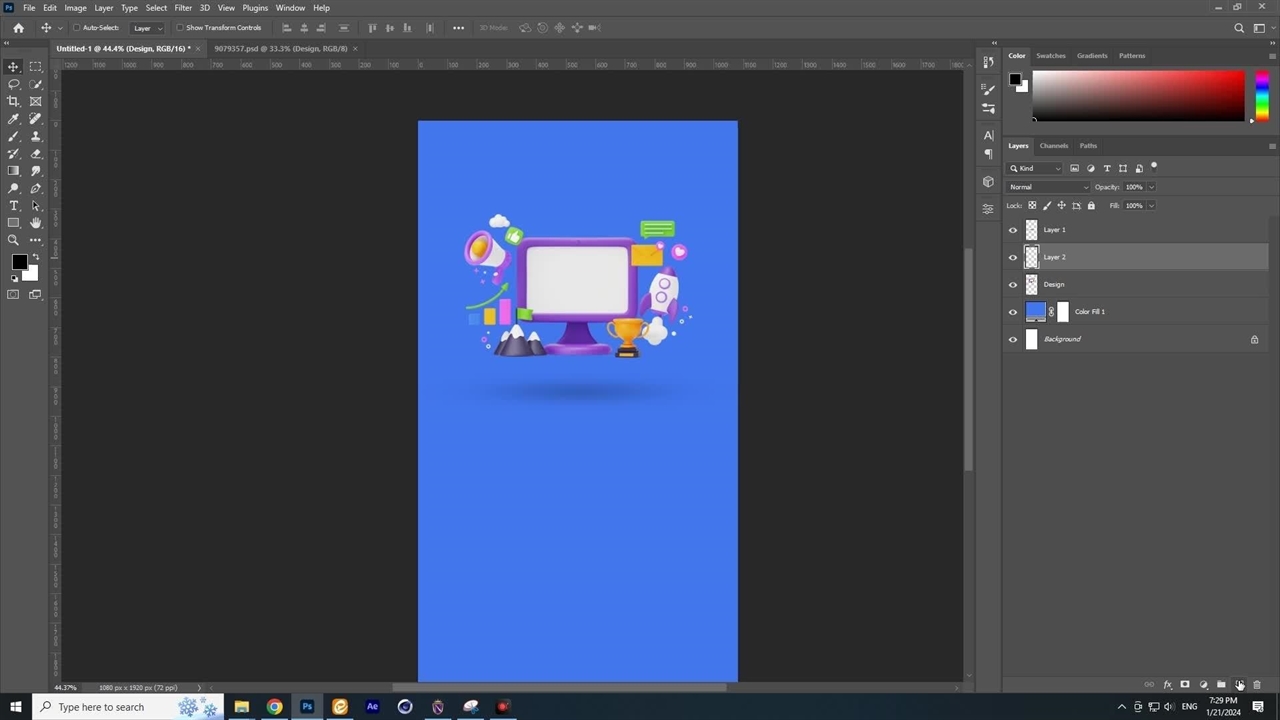Enable the Auto-Select checkbox
The height and width of the screenshot is (720, 1280).
point(78,28)
